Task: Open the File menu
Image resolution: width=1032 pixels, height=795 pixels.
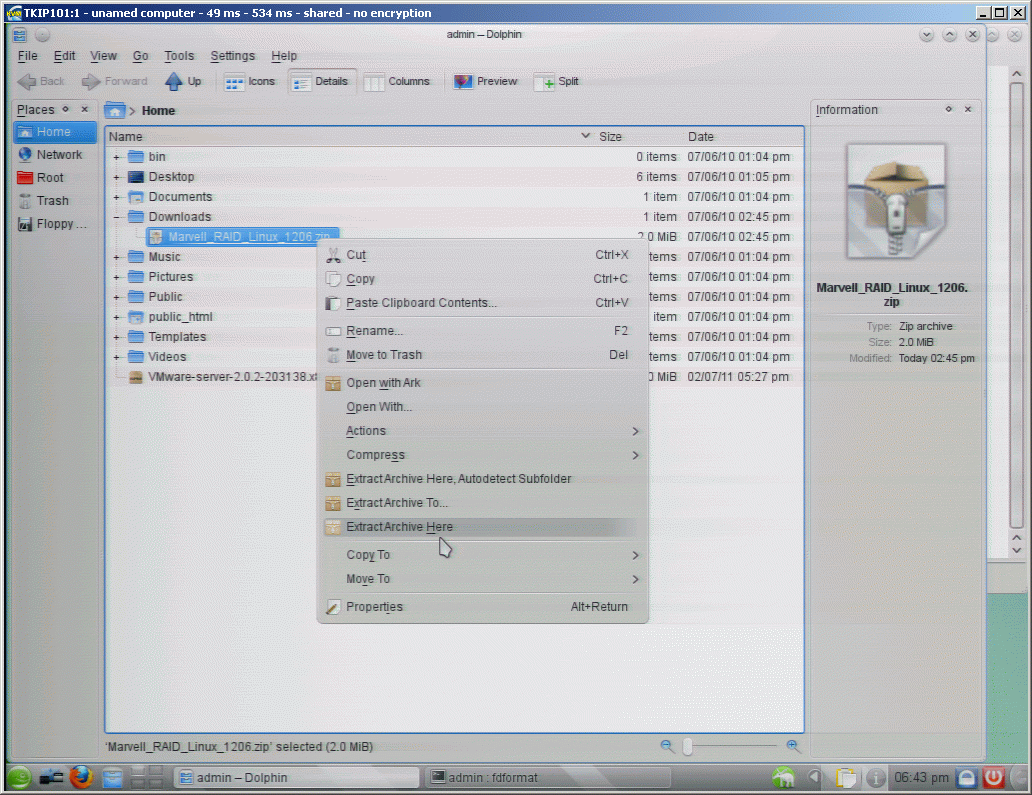Action: pos(28,56)
